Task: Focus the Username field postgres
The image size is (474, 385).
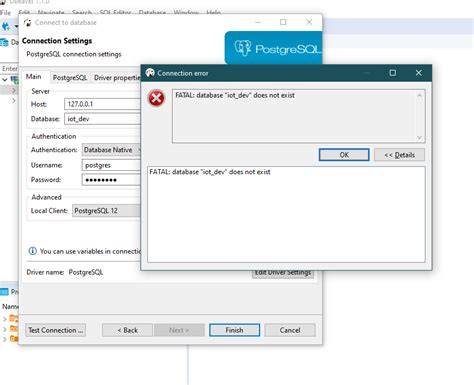Action: click(x=111, y=165)
